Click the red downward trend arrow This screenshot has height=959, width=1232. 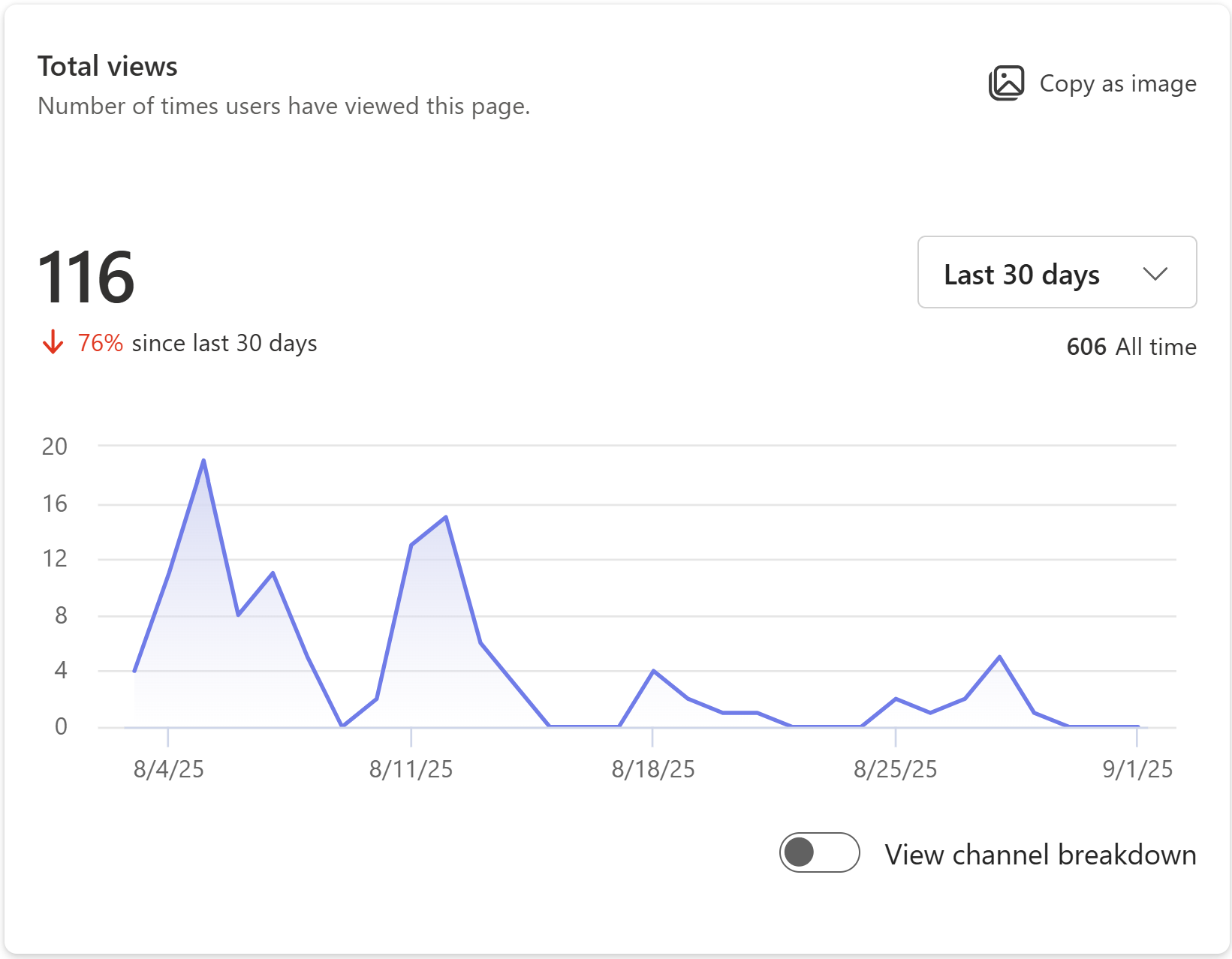[x=53, y=343]
